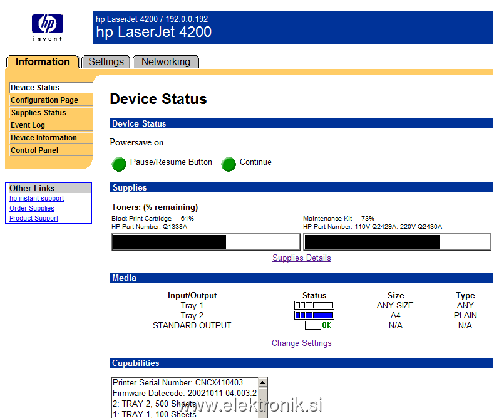This screenshot has height=418, width=499.
Task: Open the Supplies Details link
Action: (x=301, y=258)
